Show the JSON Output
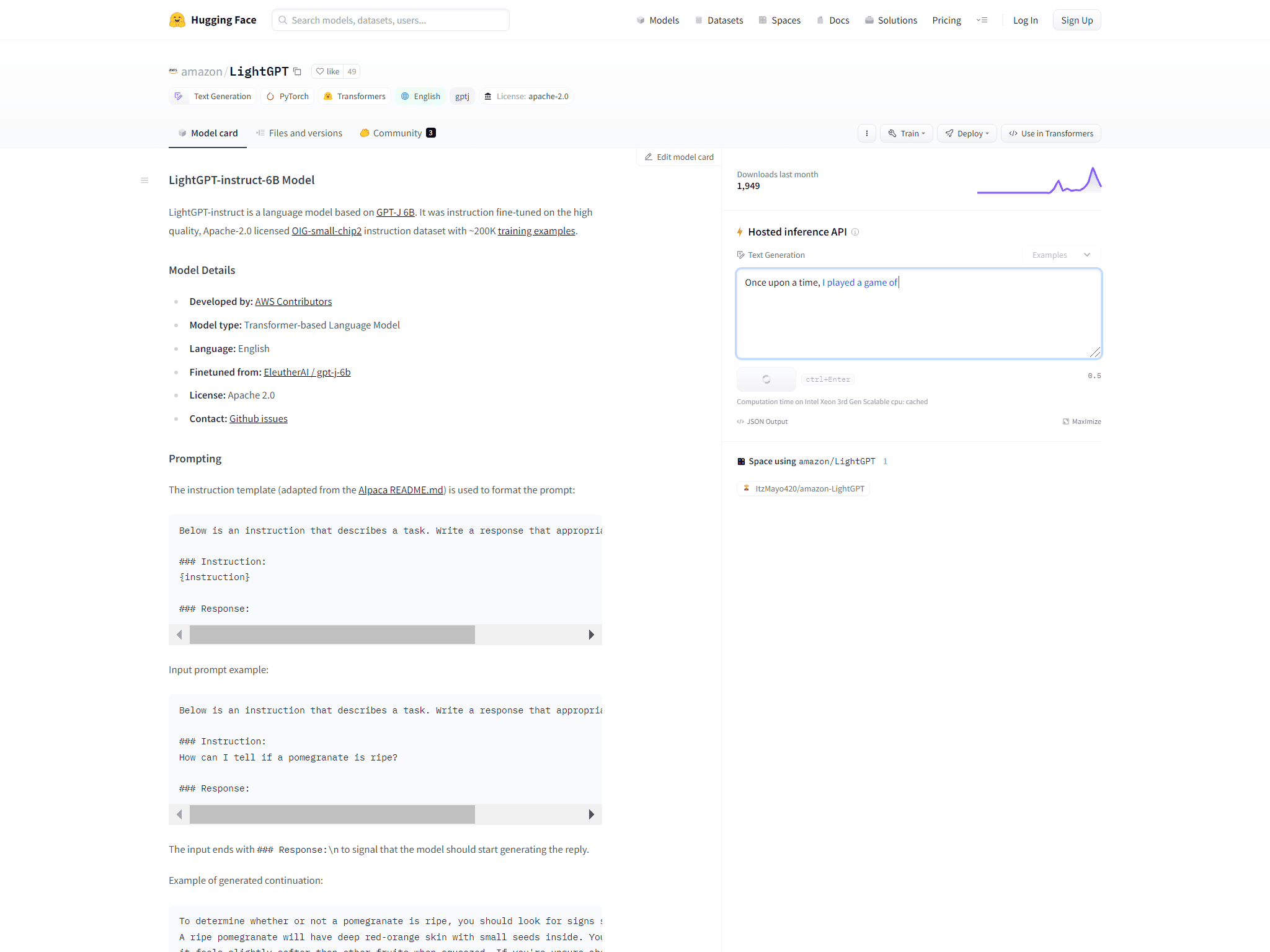The image size is (1270, 952). click(762, 421)
